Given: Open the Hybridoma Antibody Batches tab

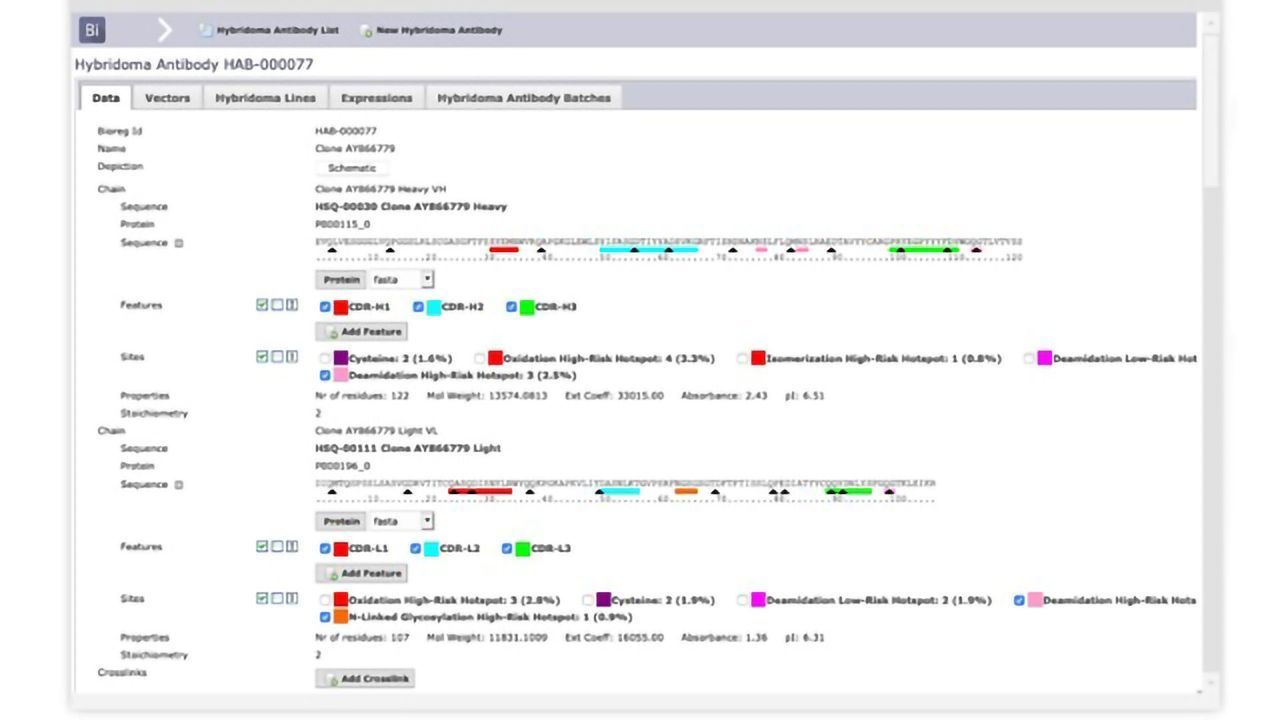Looking at the screenshot, I should click(523, 98).
